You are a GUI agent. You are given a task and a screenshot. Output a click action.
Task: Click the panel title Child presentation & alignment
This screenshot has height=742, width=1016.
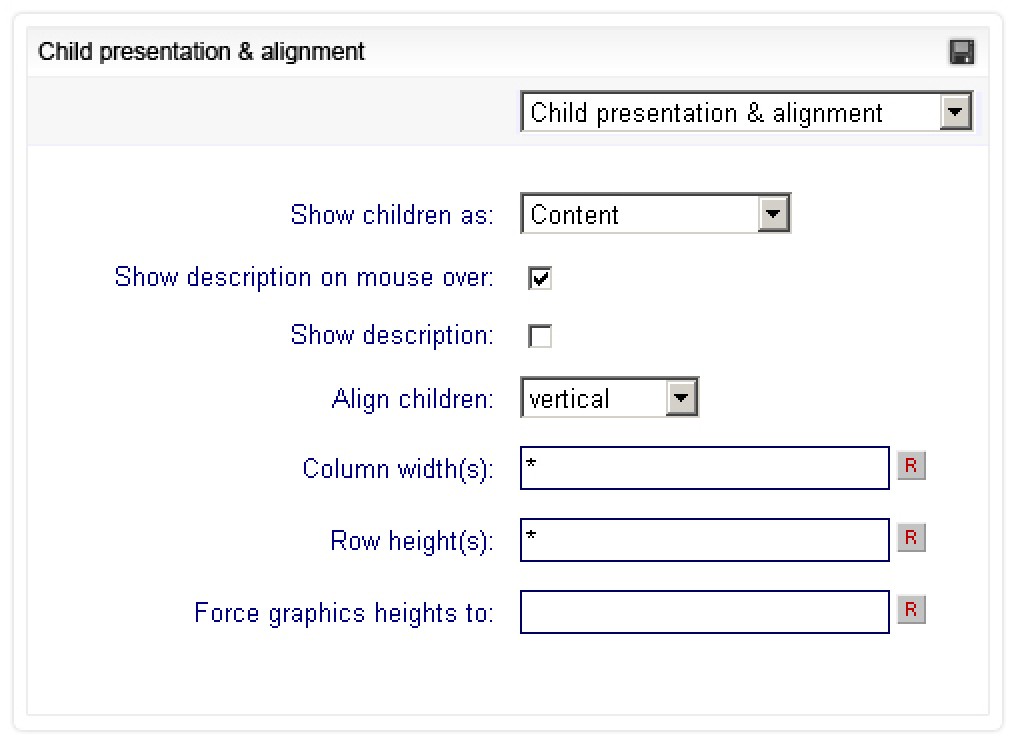(201, 52)
